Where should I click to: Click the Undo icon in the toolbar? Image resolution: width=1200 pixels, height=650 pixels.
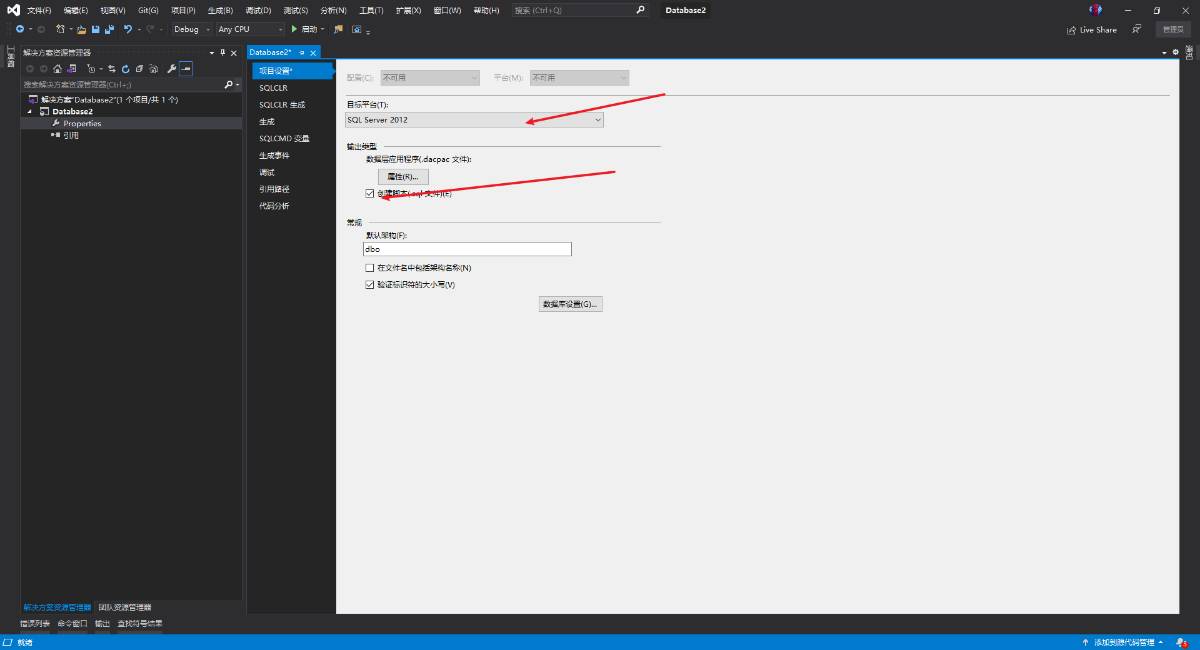coord(128,29)
